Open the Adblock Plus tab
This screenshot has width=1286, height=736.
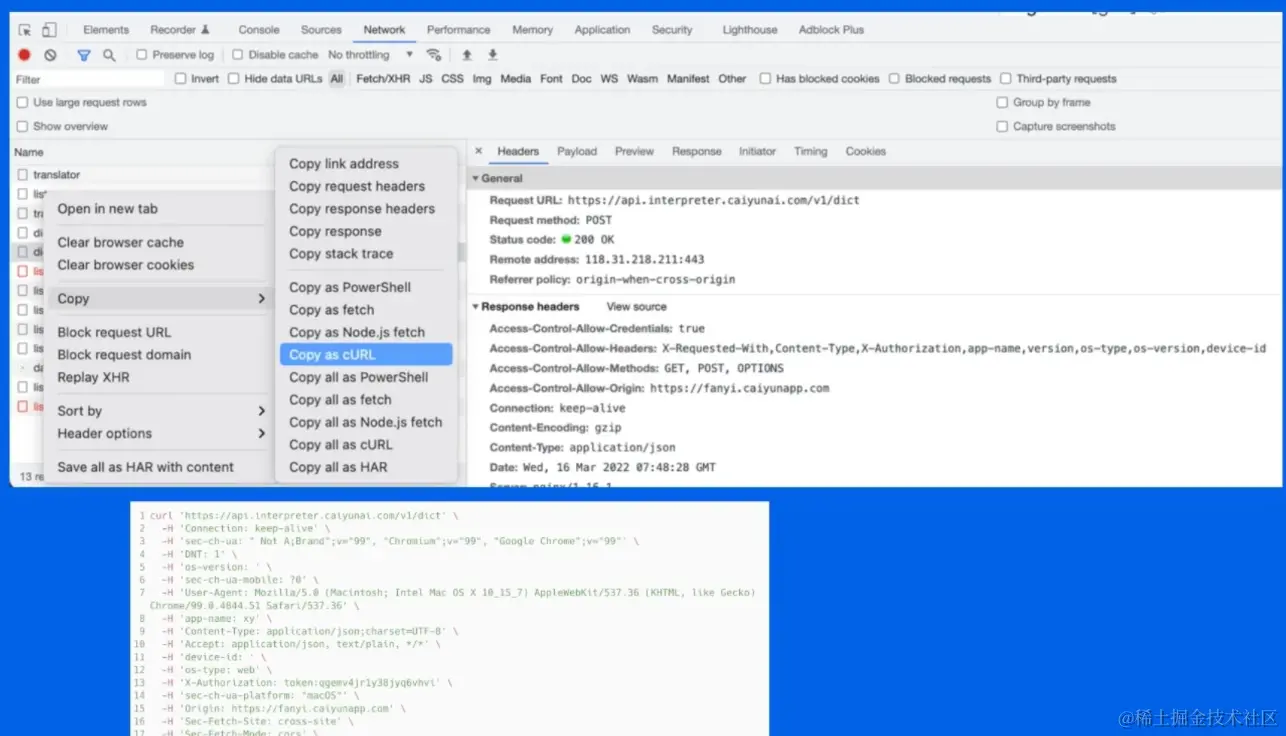coord(831,30)
